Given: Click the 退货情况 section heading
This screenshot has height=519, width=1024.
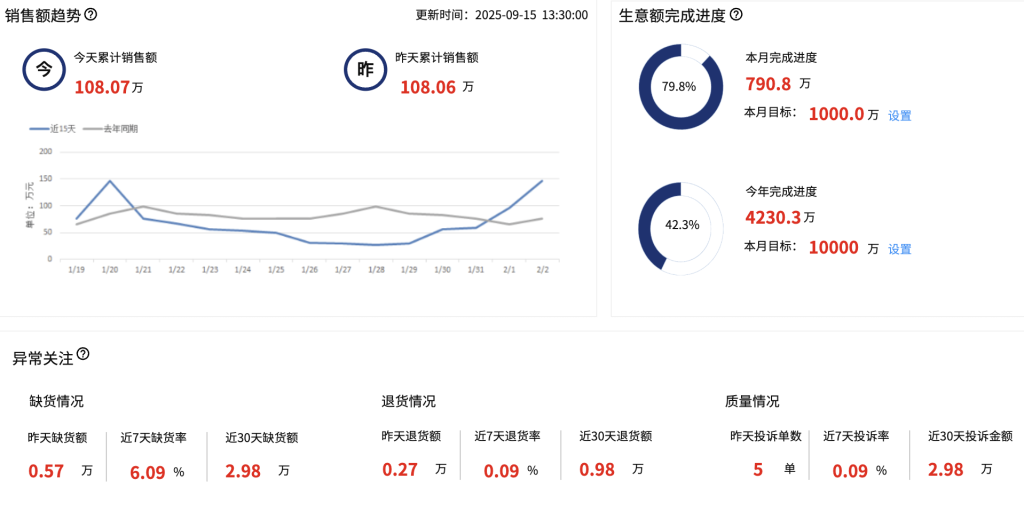Looking at the screenshot, I should [x=409, y=401].
